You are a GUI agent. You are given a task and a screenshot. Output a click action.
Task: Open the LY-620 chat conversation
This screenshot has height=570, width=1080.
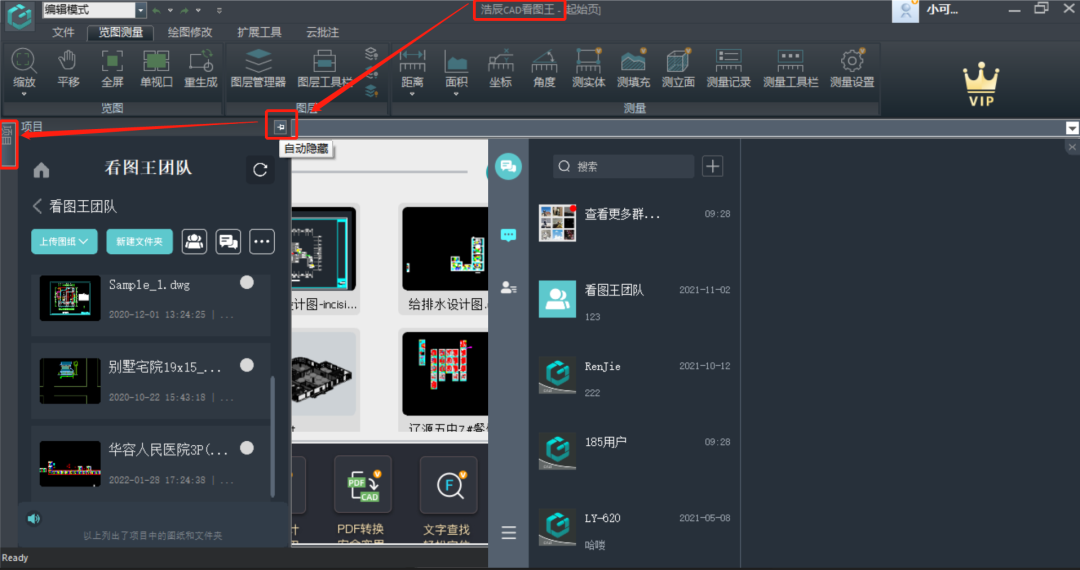coord(634,527)
